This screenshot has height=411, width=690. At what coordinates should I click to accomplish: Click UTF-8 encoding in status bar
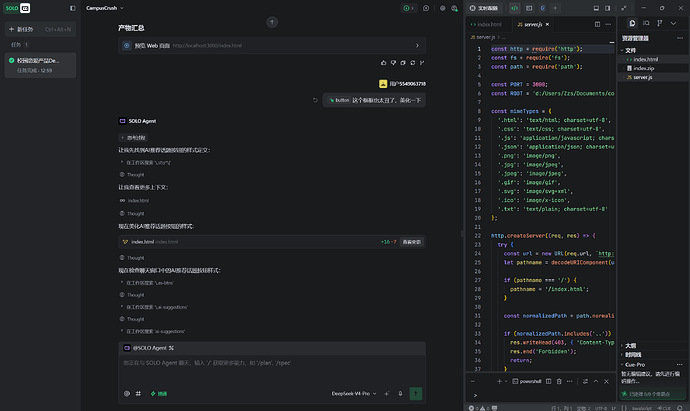pyautogui.click(x=601, y=408)
